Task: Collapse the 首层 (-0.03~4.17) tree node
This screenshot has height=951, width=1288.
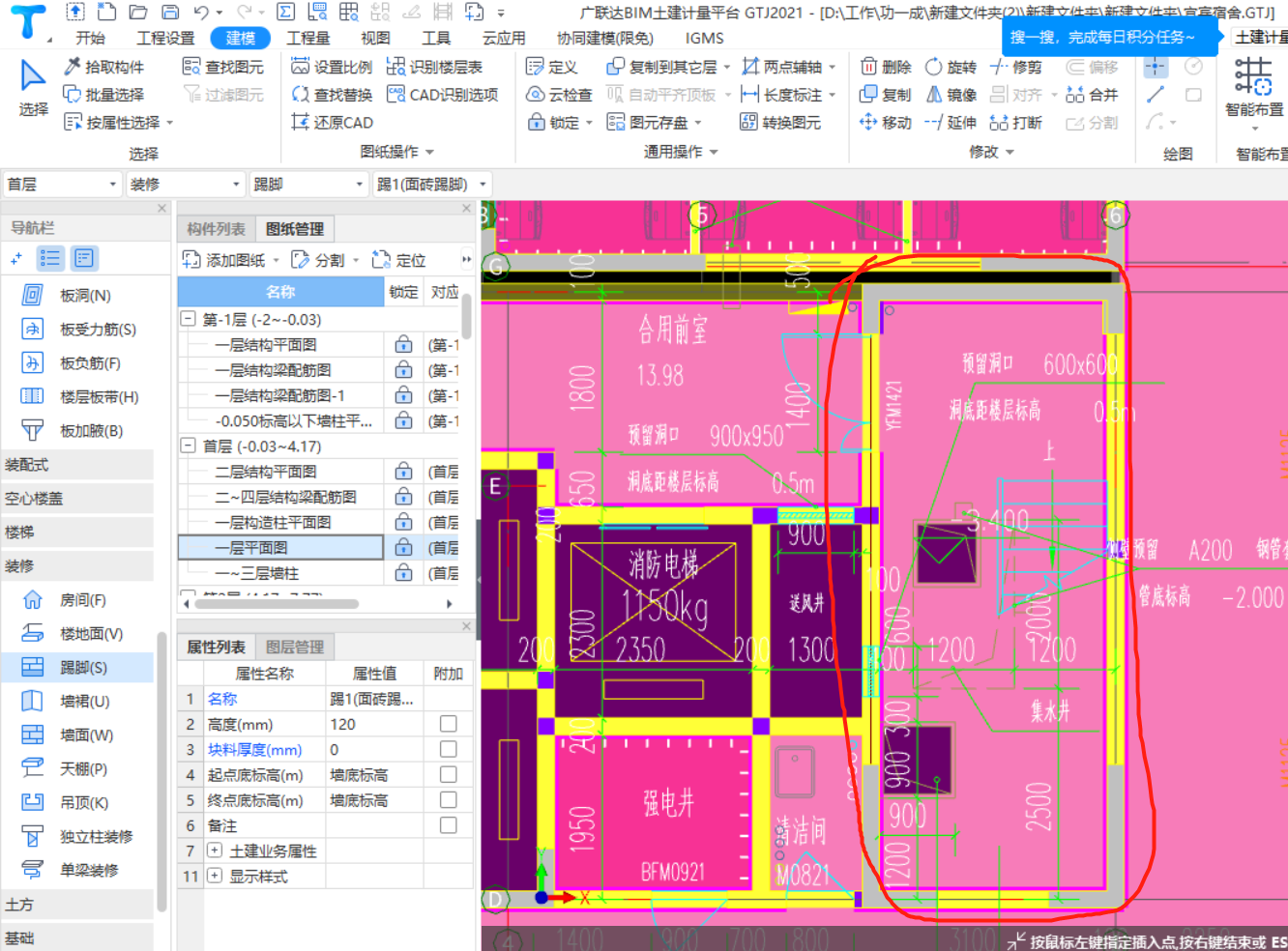Action: 189,447
